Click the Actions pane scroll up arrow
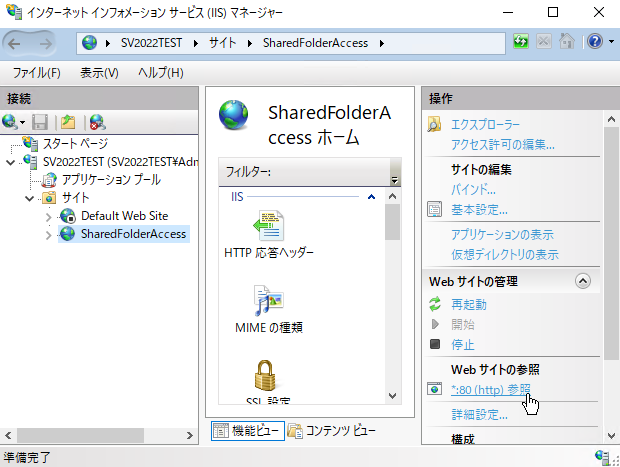 pos(611,119)
